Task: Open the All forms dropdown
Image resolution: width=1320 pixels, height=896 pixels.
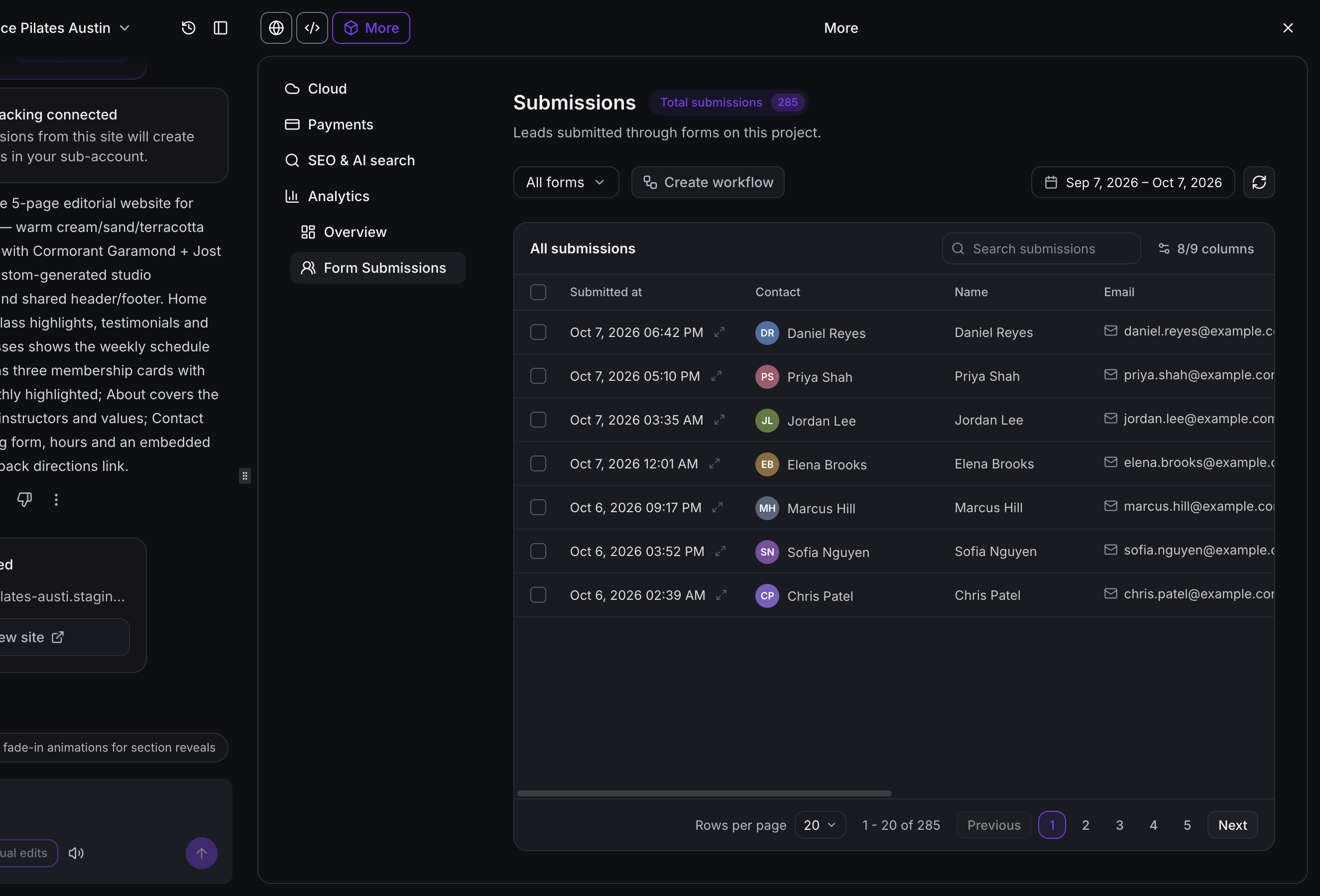Action: (566, 182)
